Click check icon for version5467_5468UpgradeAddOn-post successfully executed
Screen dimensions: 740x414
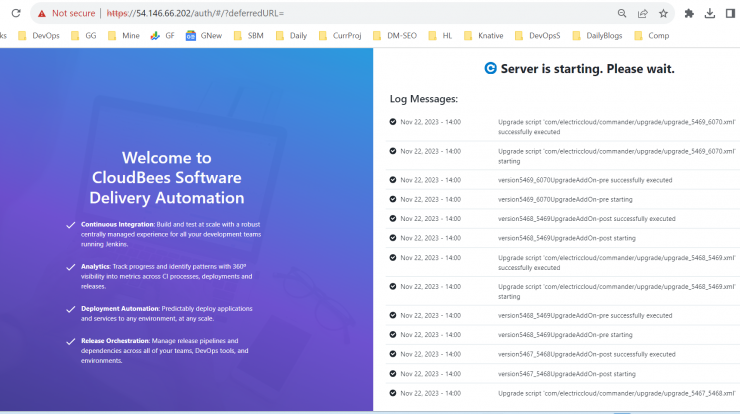pos(393,354)
